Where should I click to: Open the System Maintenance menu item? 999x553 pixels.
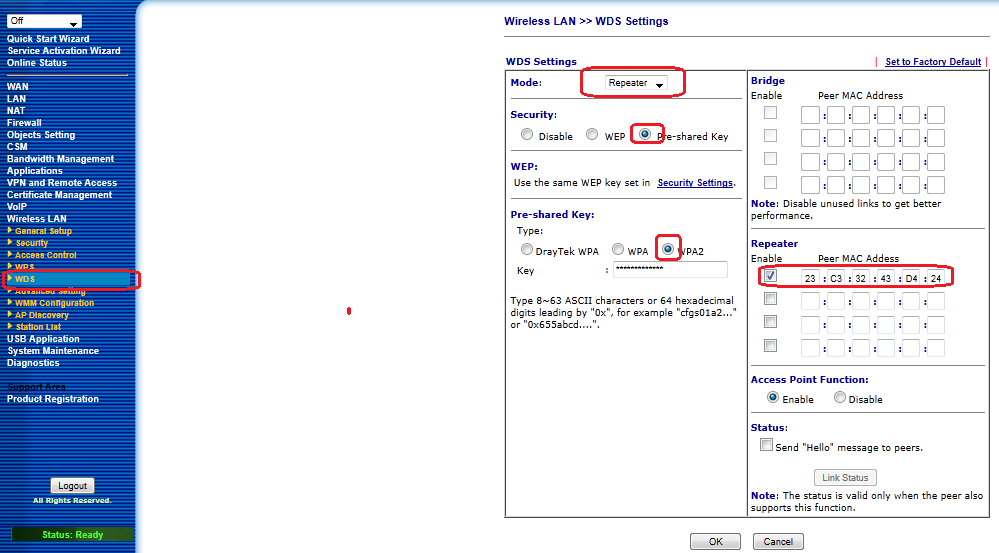pyautogui.click(x=53, y=351)
